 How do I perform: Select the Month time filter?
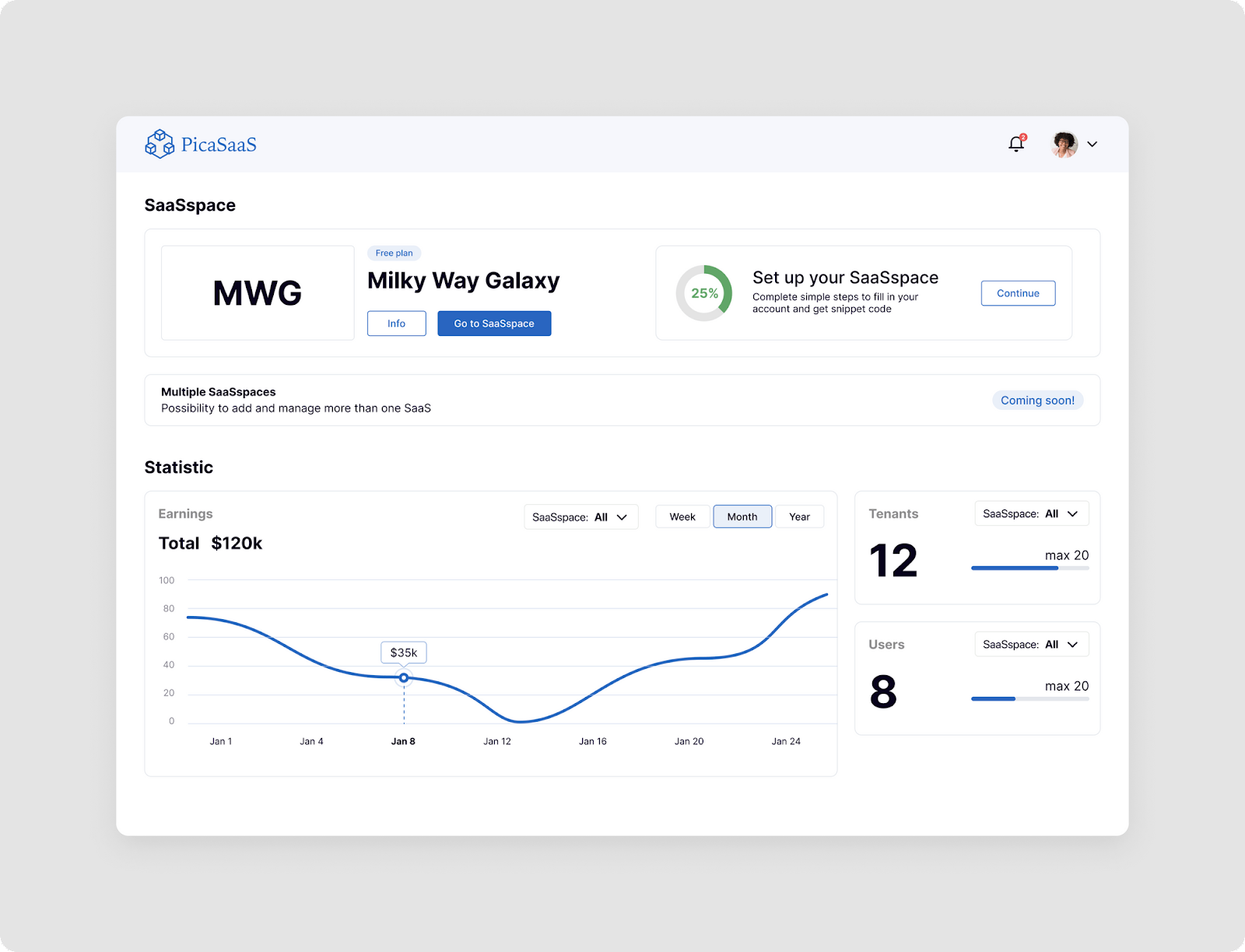click(742, 516)
